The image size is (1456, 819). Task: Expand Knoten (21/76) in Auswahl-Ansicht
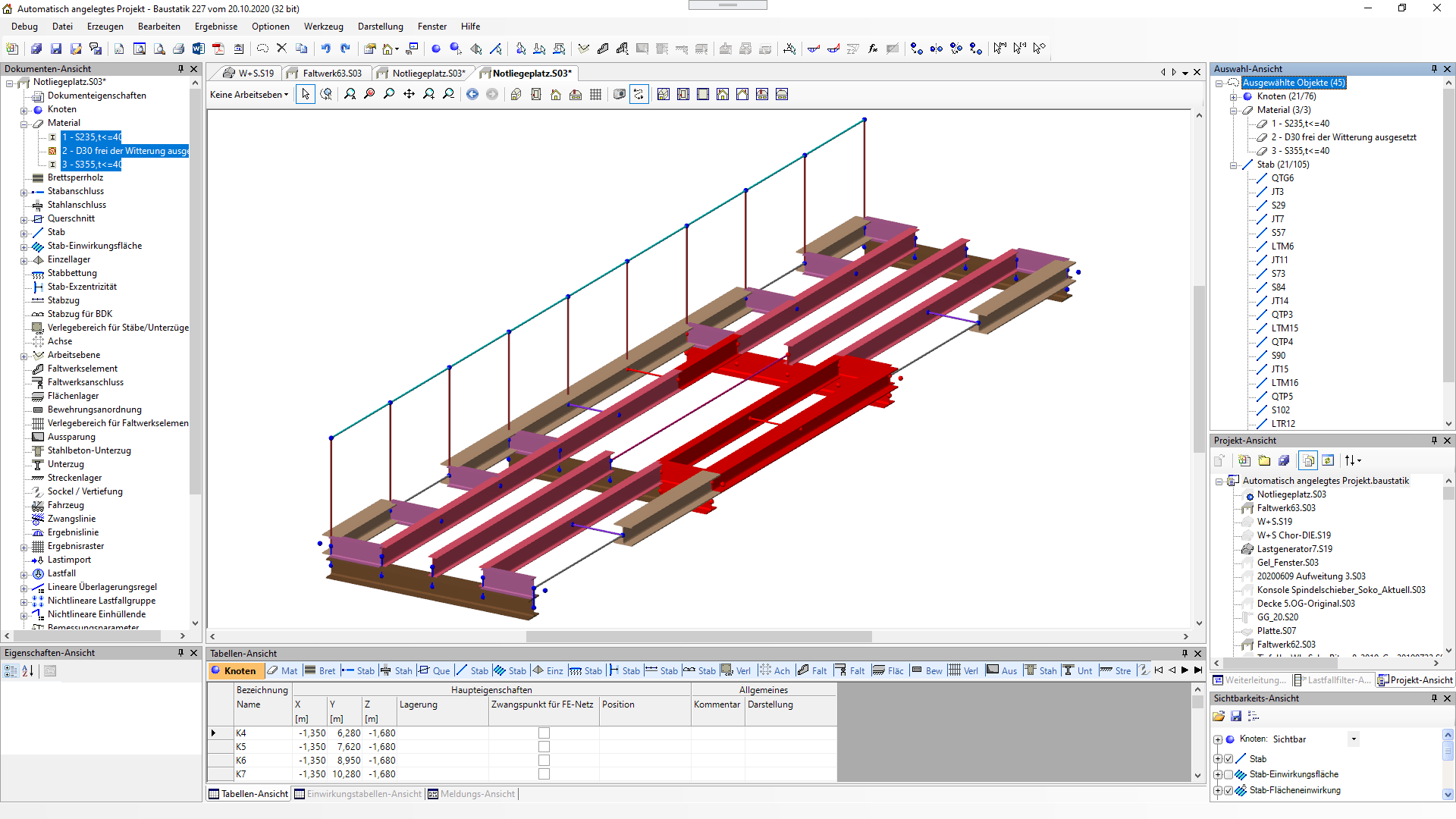(x=1234, y=96)
